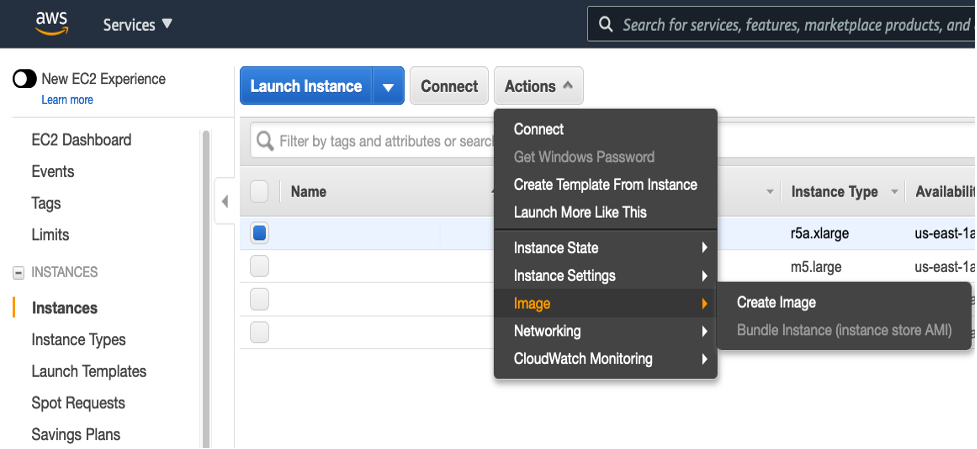Tick the select-all header checkbox

click(260, 192)
